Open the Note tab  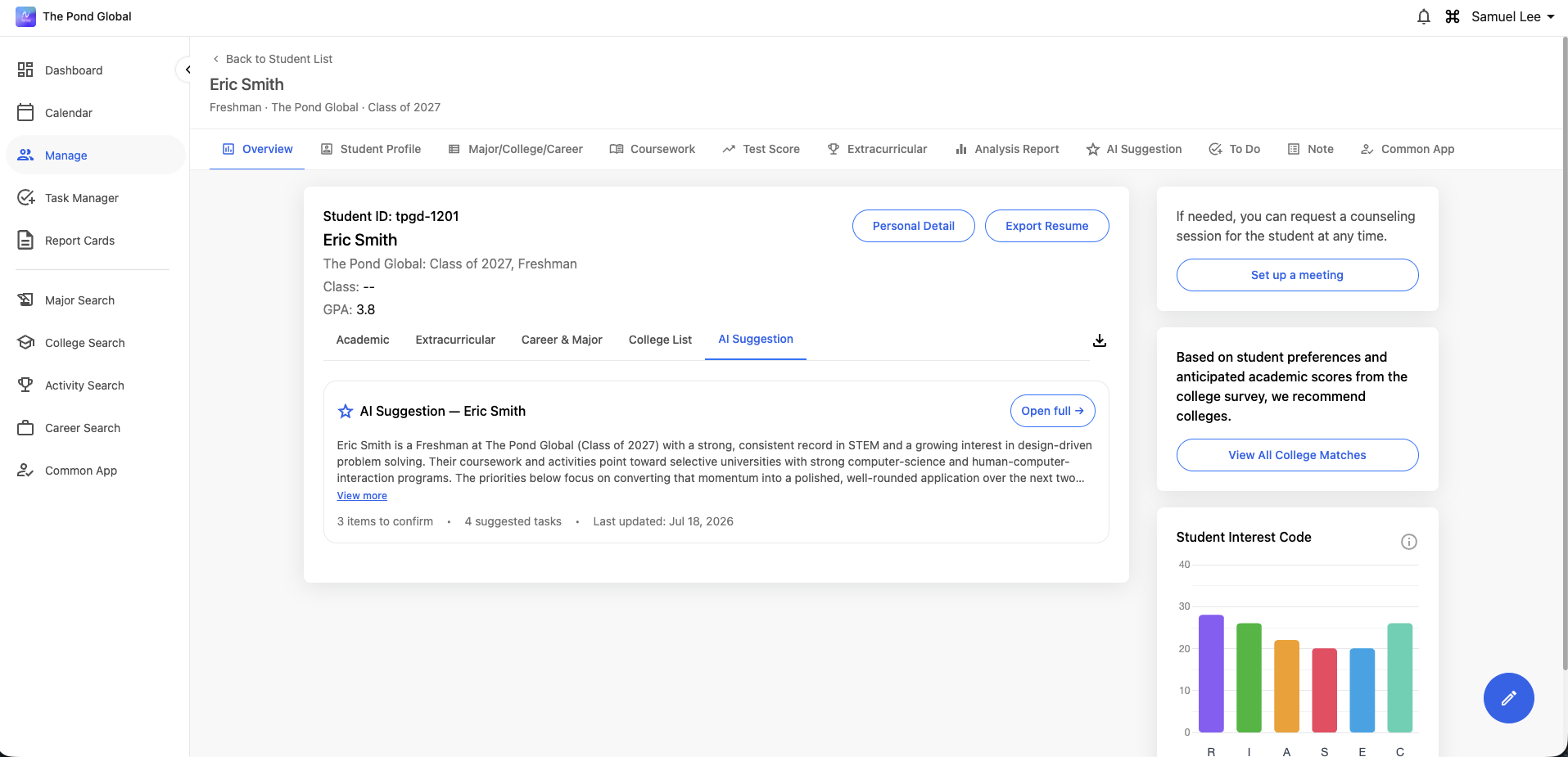point(1311,149)
